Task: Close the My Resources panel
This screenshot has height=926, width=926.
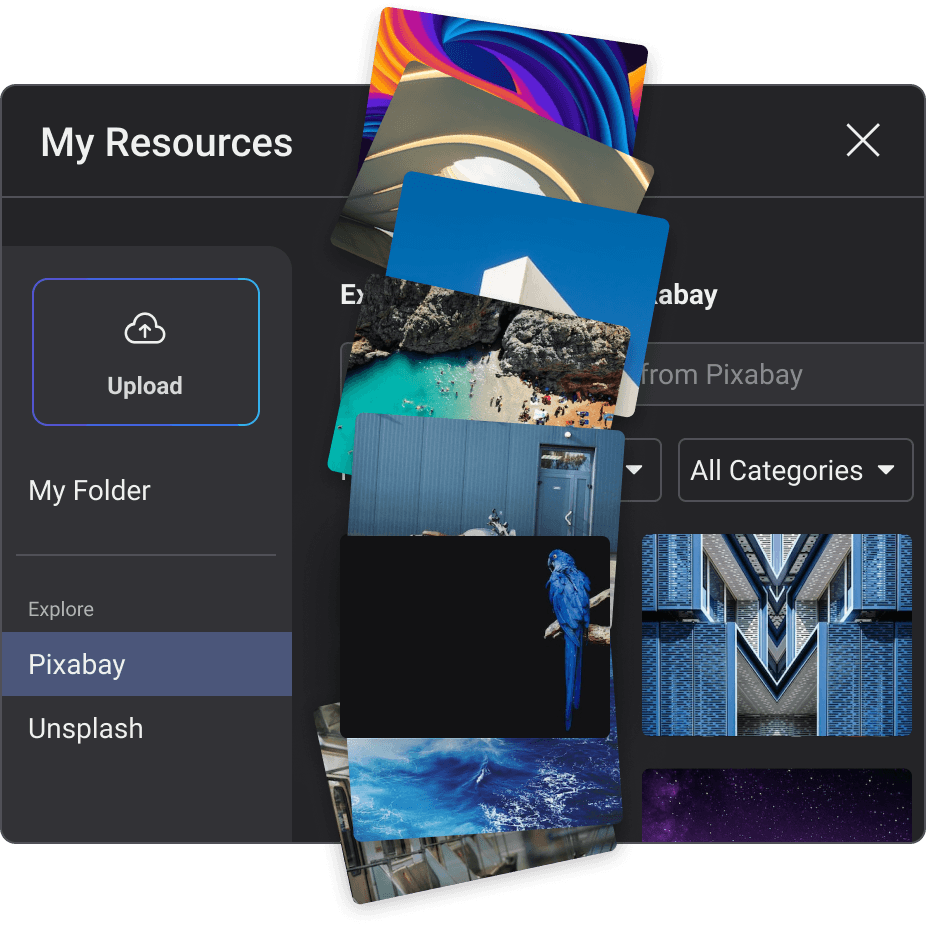Action: pos(862,141)
